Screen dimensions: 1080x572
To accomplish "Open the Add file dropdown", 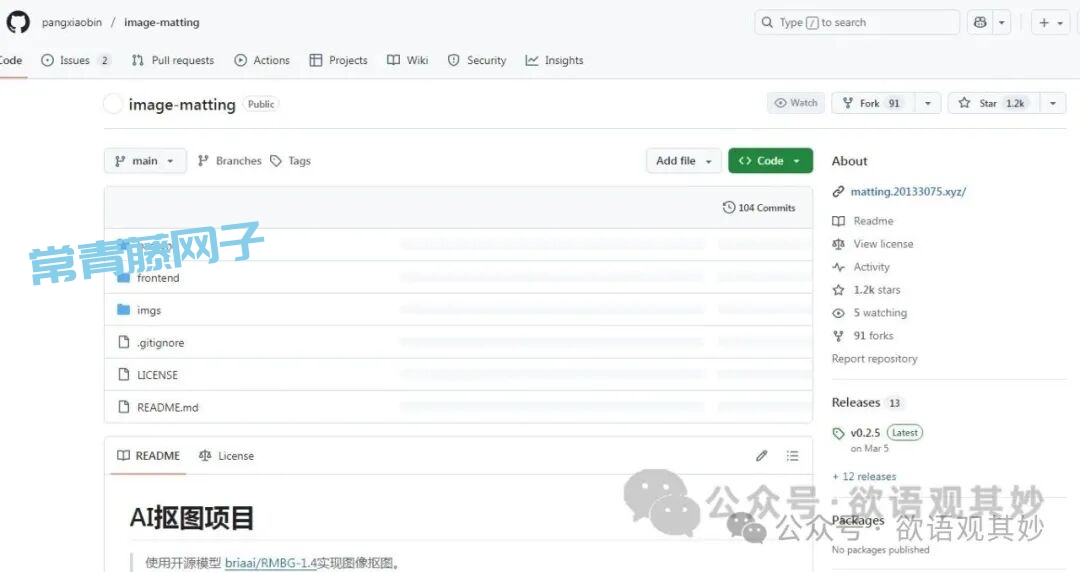I will coord(683,161).
